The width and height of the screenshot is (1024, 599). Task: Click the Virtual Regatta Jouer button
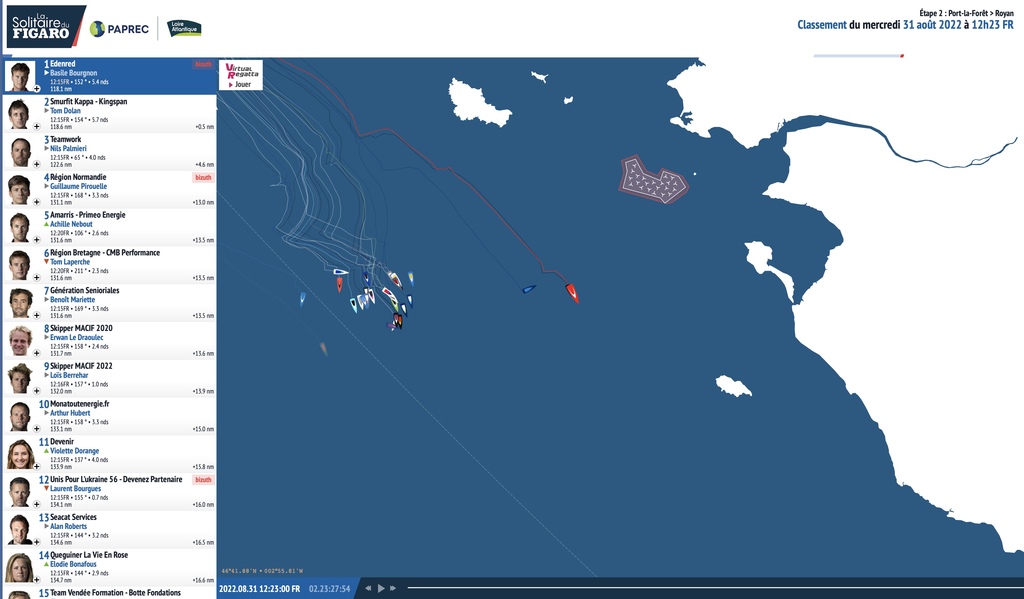coord(241,75)
